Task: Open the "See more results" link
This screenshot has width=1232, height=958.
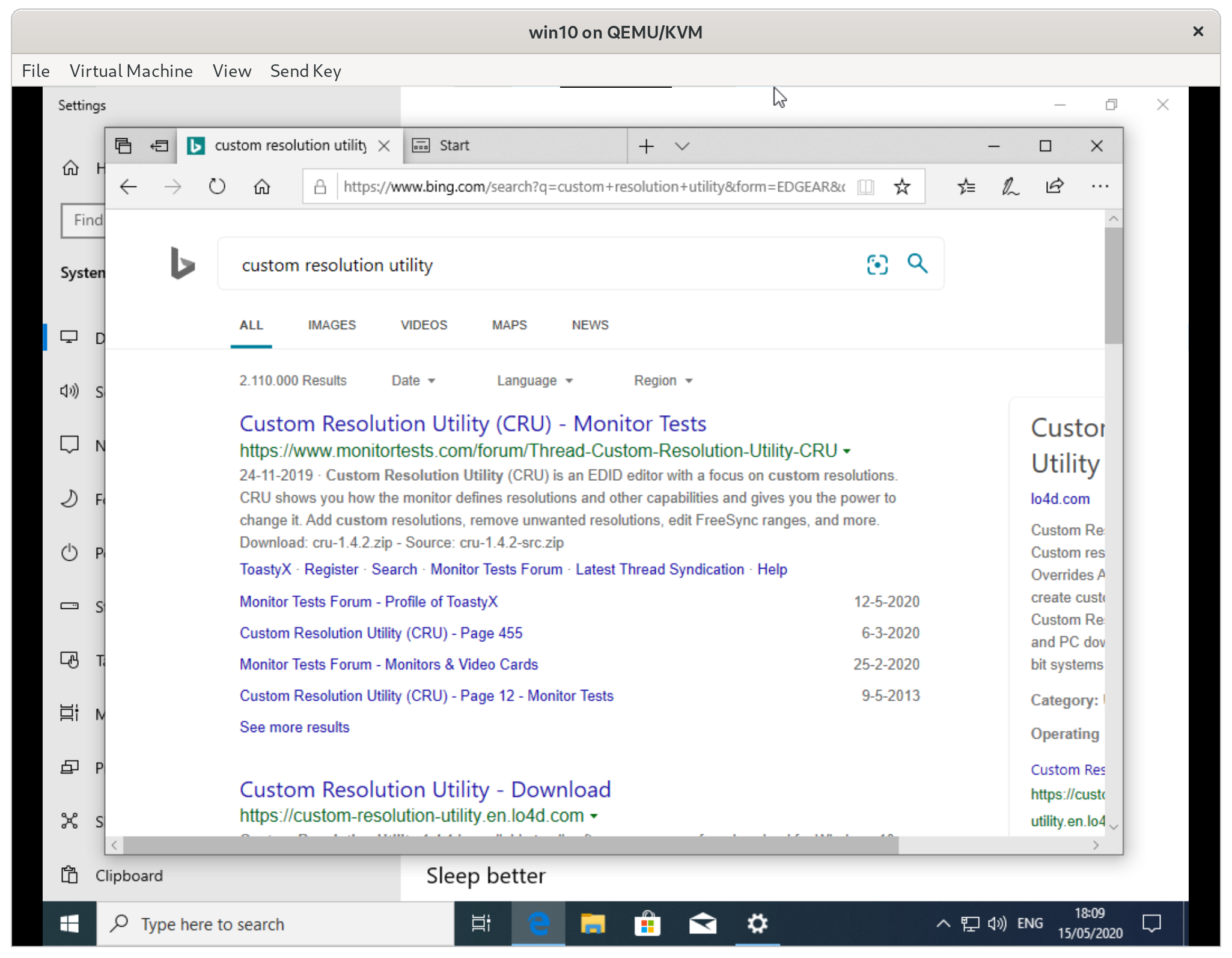Action: click(294, 727)
